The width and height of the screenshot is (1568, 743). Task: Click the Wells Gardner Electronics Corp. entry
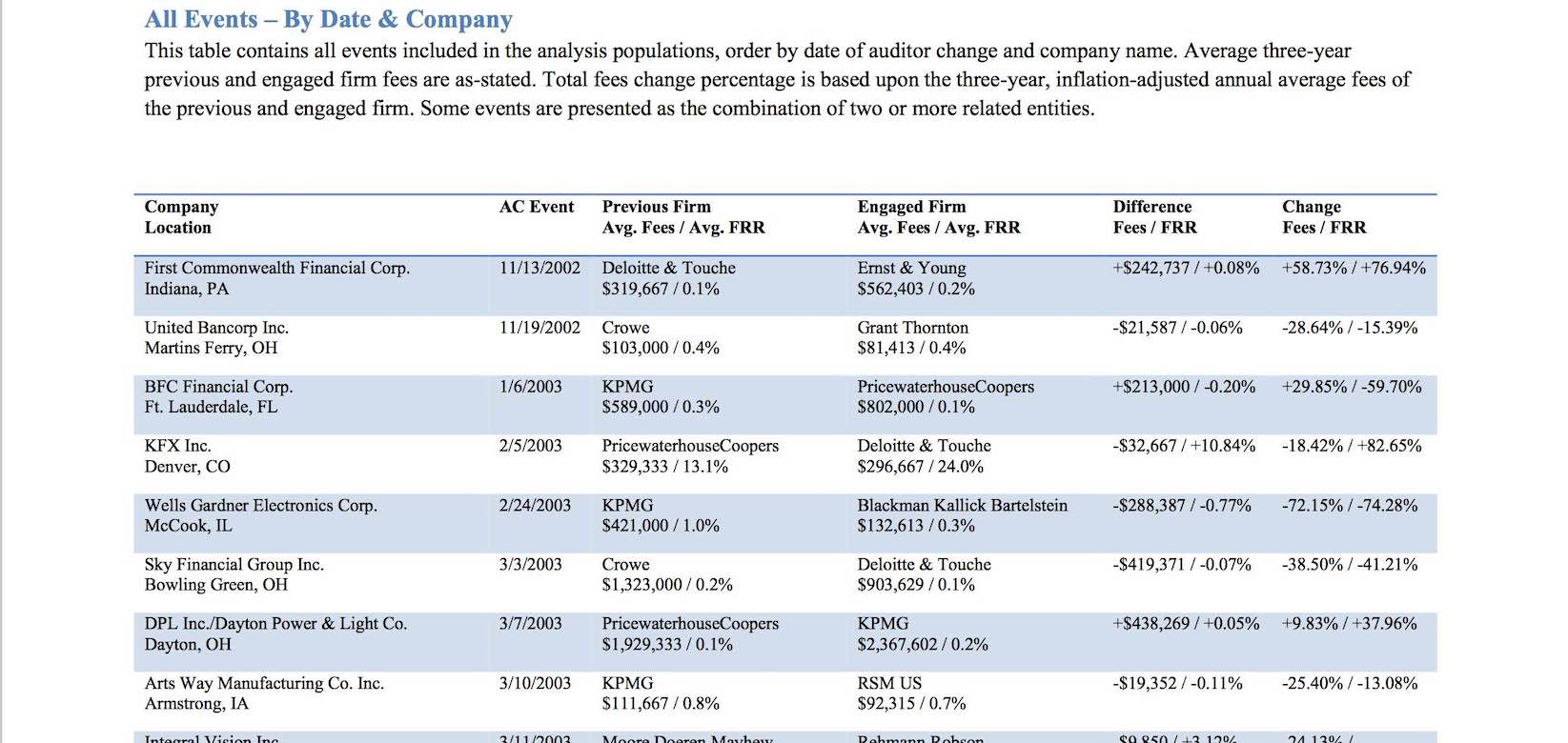pos(260,506)
